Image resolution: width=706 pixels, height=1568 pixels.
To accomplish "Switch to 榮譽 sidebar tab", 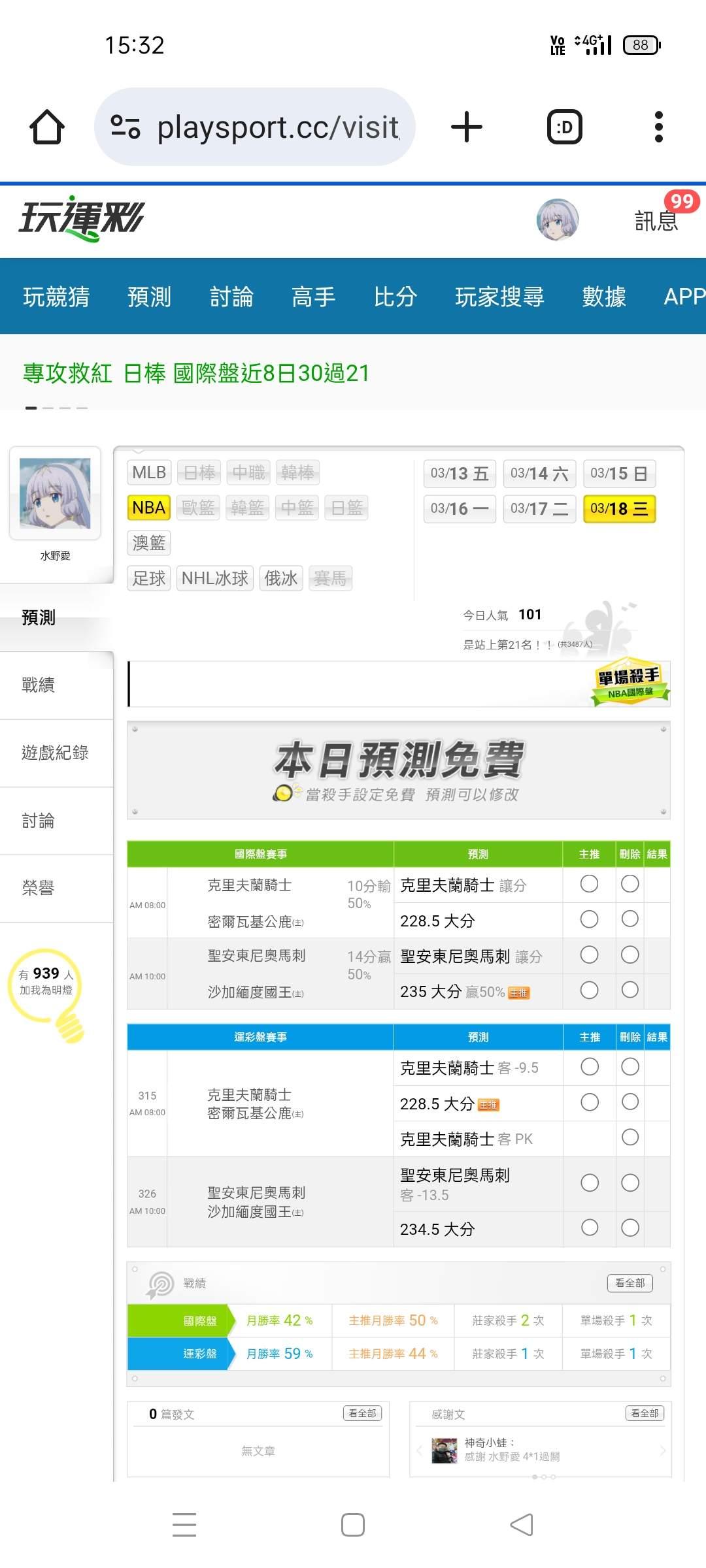I will click(56, 889).
